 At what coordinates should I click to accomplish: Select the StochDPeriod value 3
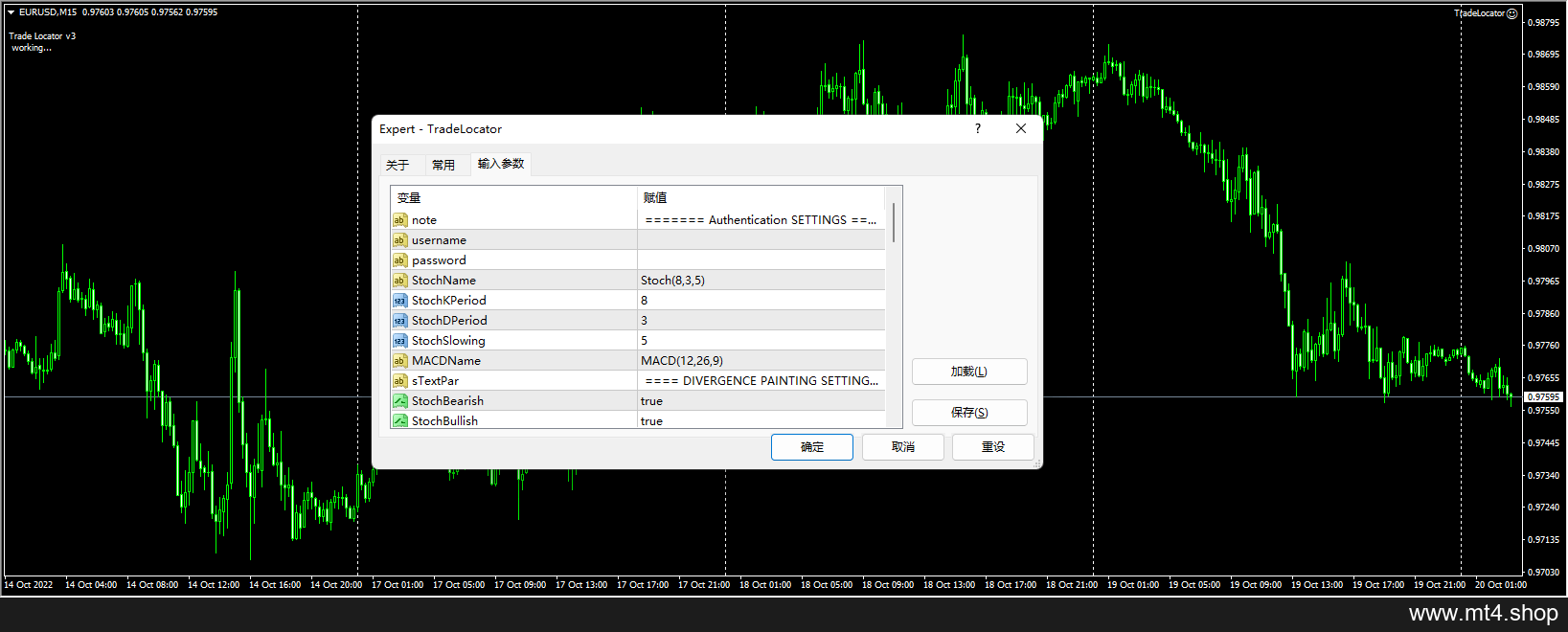click(761, 321)
